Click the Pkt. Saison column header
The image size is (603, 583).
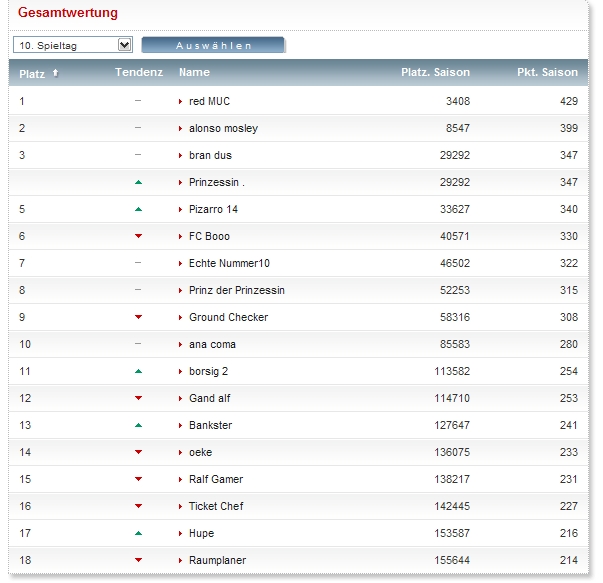[547, 73]
